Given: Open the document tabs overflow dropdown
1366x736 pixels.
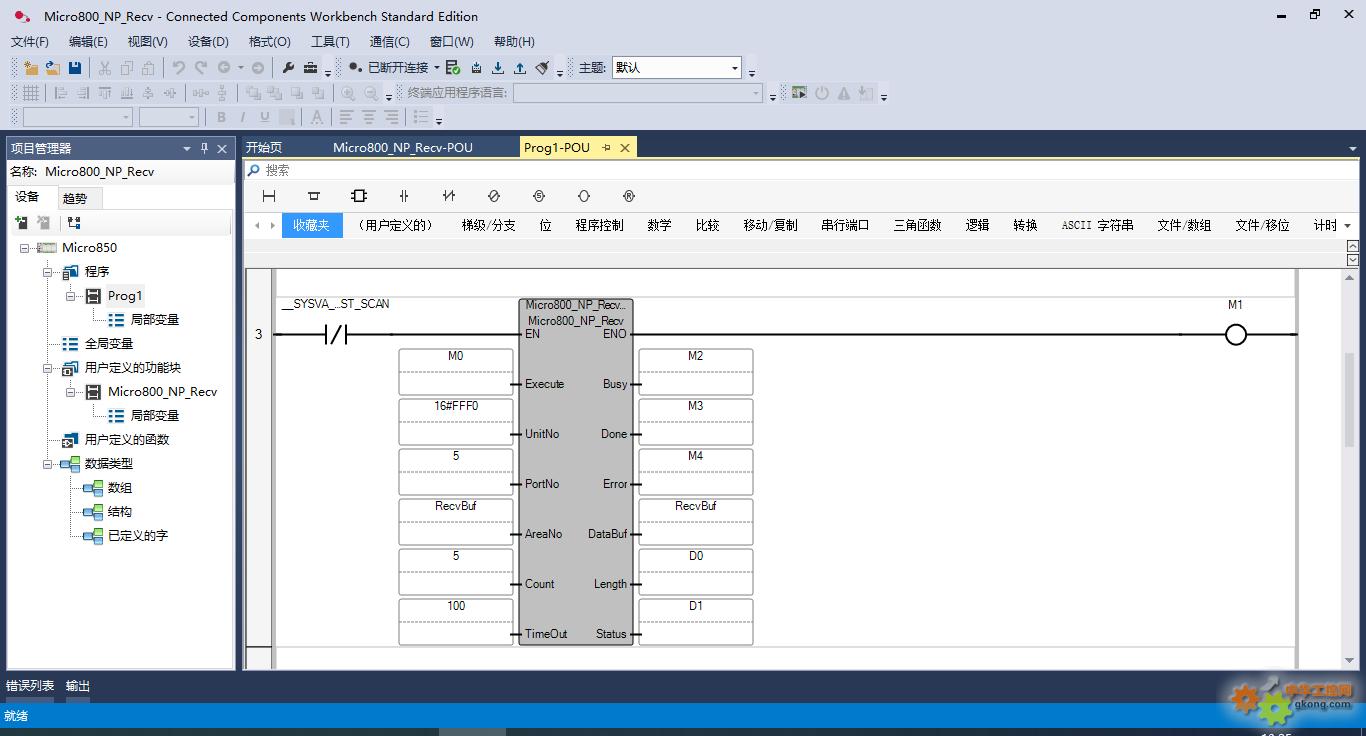Looking at the screenshot, I should 1352,148.
